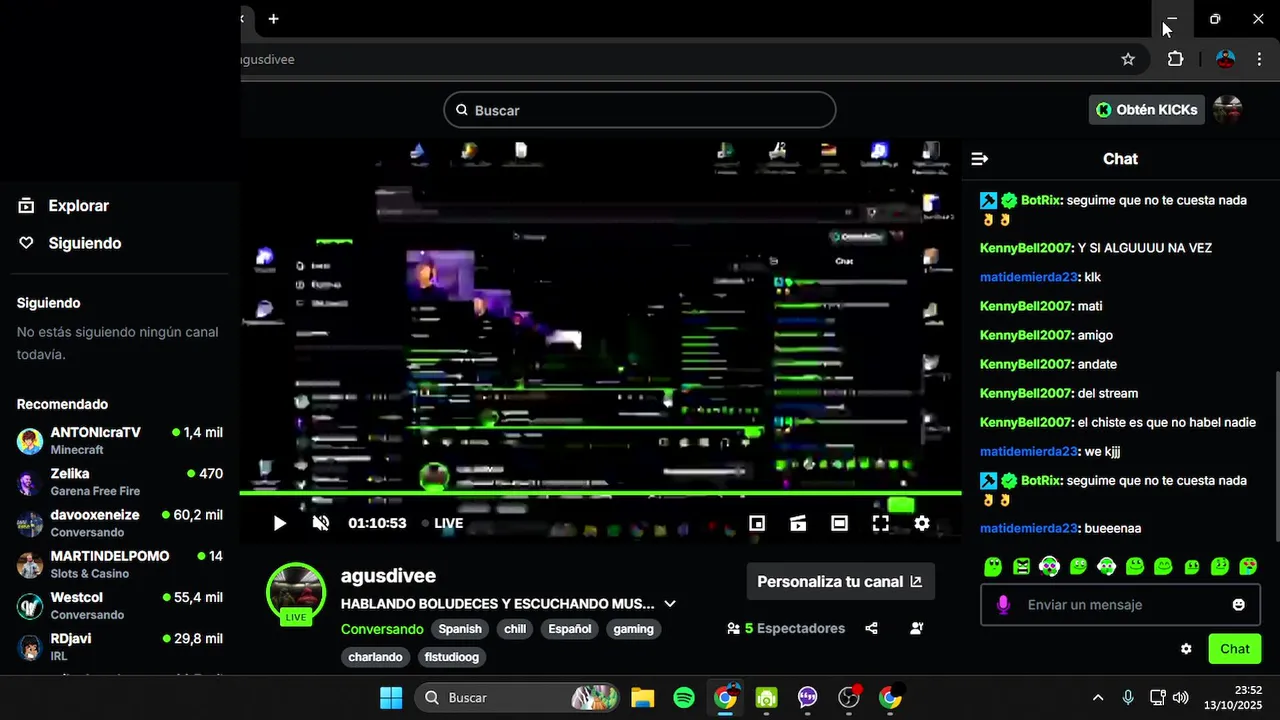Open a new browser tab

[273, 19]
